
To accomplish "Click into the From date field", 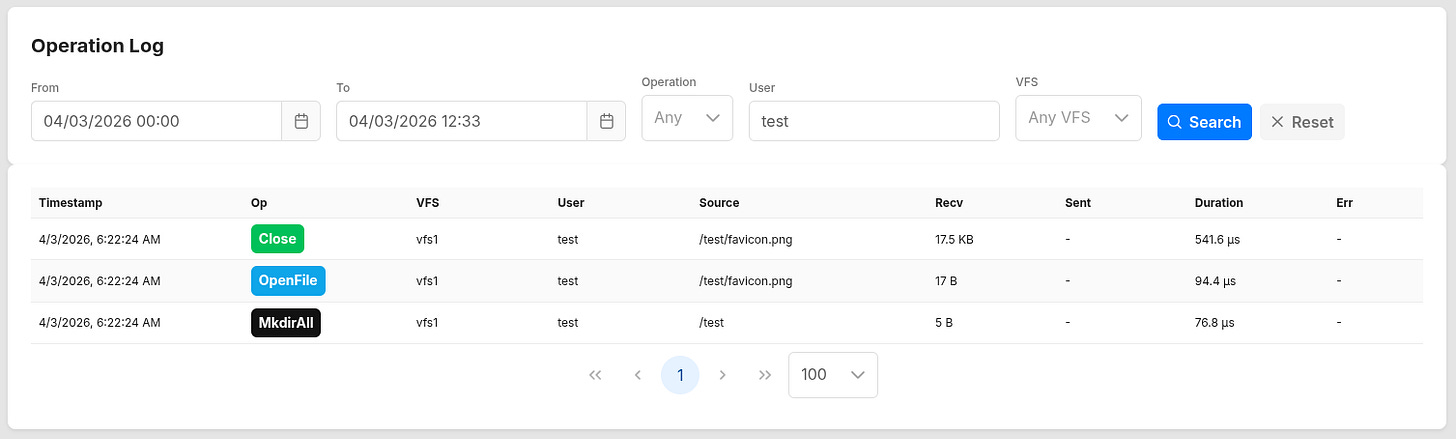I will coord(157,121).
